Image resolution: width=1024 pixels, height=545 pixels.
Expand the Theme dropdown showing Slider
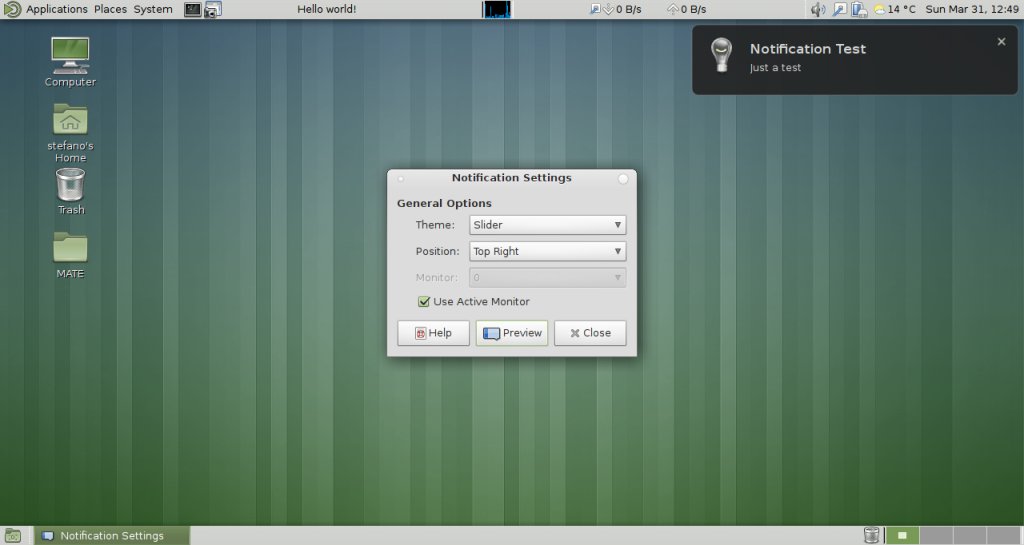pyautogui.click(x=547, y=225)
